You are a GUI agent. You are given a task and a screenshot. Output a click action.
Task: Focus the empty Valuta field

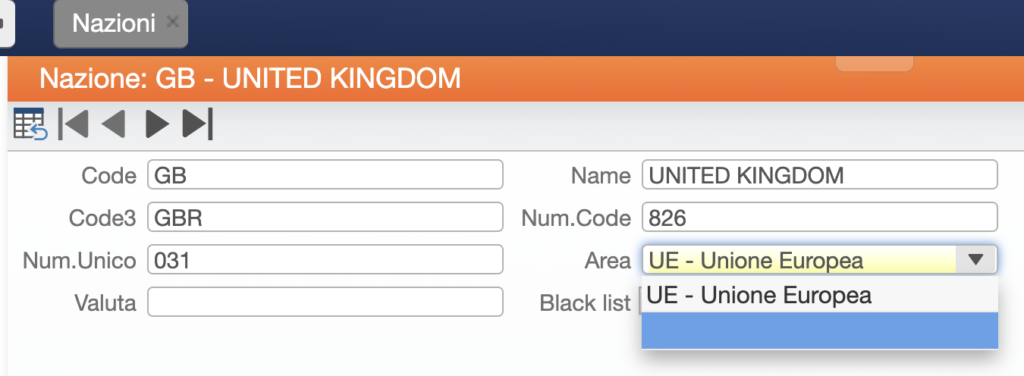[x=325, y=302]
